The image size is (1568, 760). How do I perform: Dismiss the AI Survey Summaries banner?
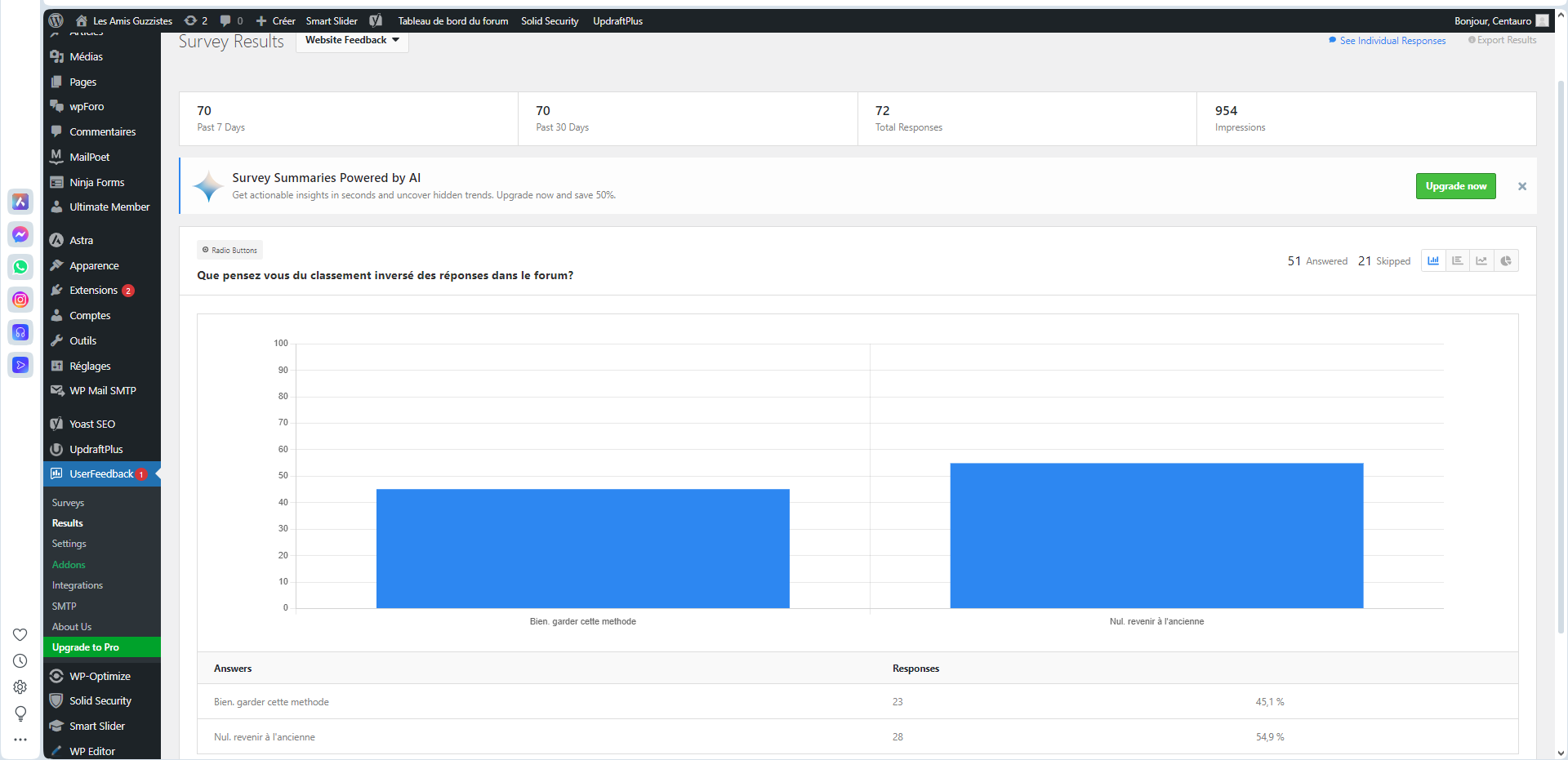tap(1522, 186)
